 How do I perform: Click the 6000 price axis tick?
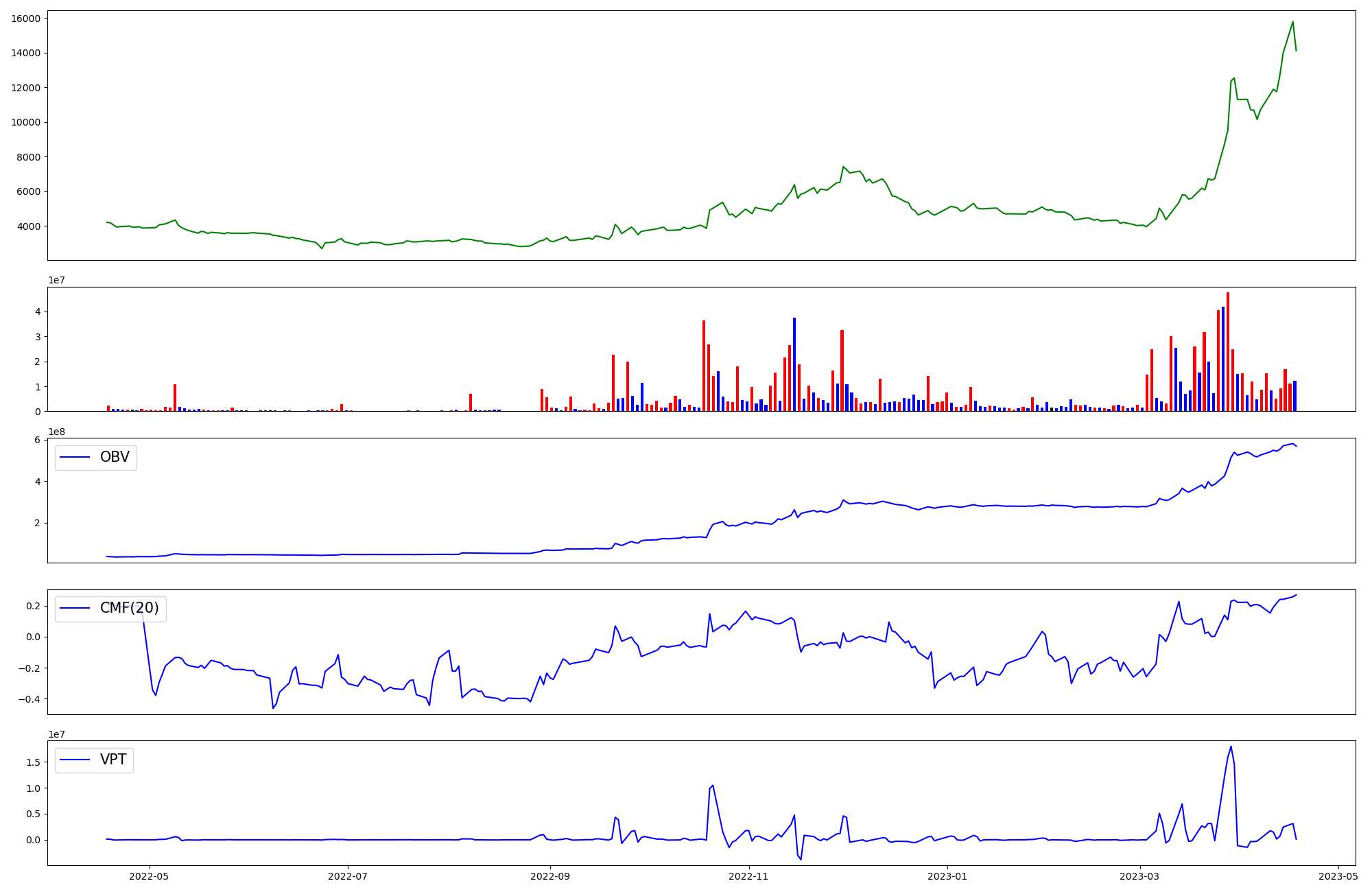click(x=29, y=191)
